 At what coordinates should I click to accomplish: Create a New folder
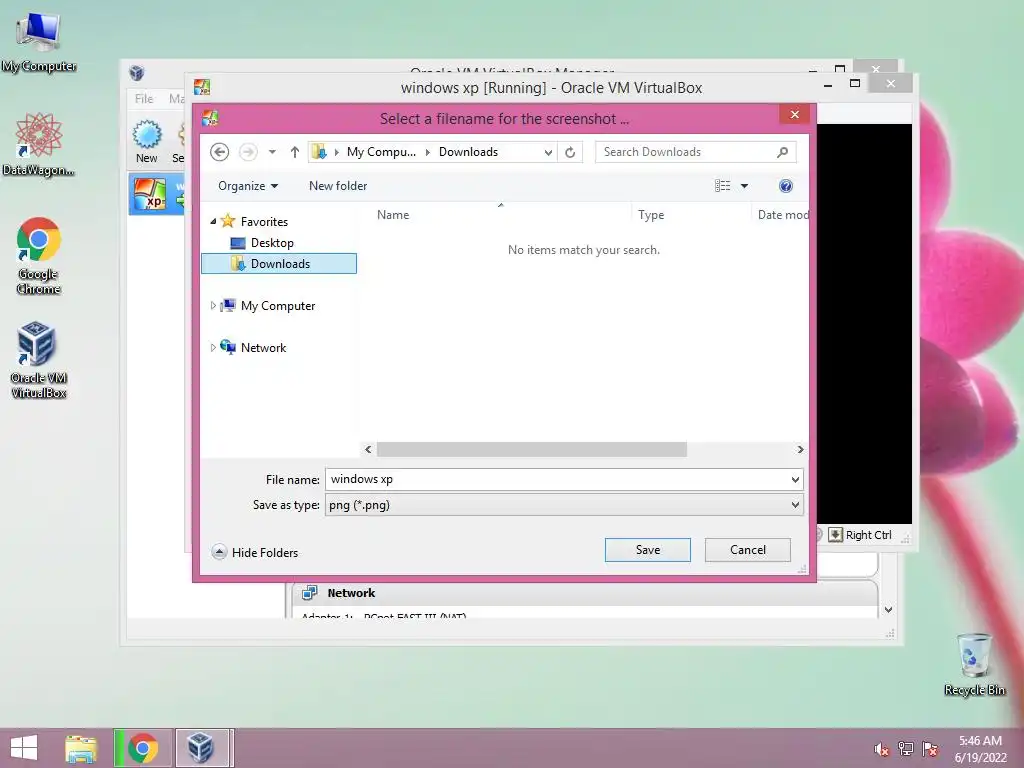(x=338, y=186)
